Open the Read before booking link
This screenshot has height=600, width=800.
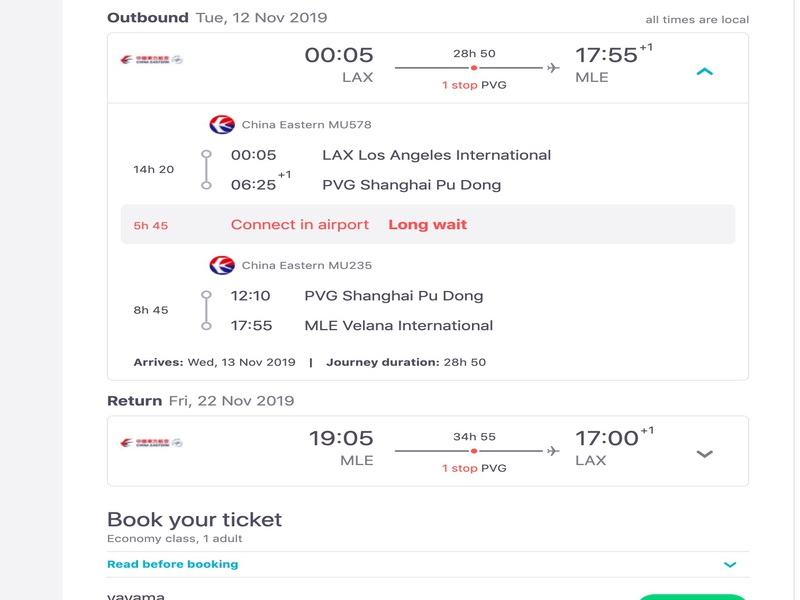coord(172,564)
